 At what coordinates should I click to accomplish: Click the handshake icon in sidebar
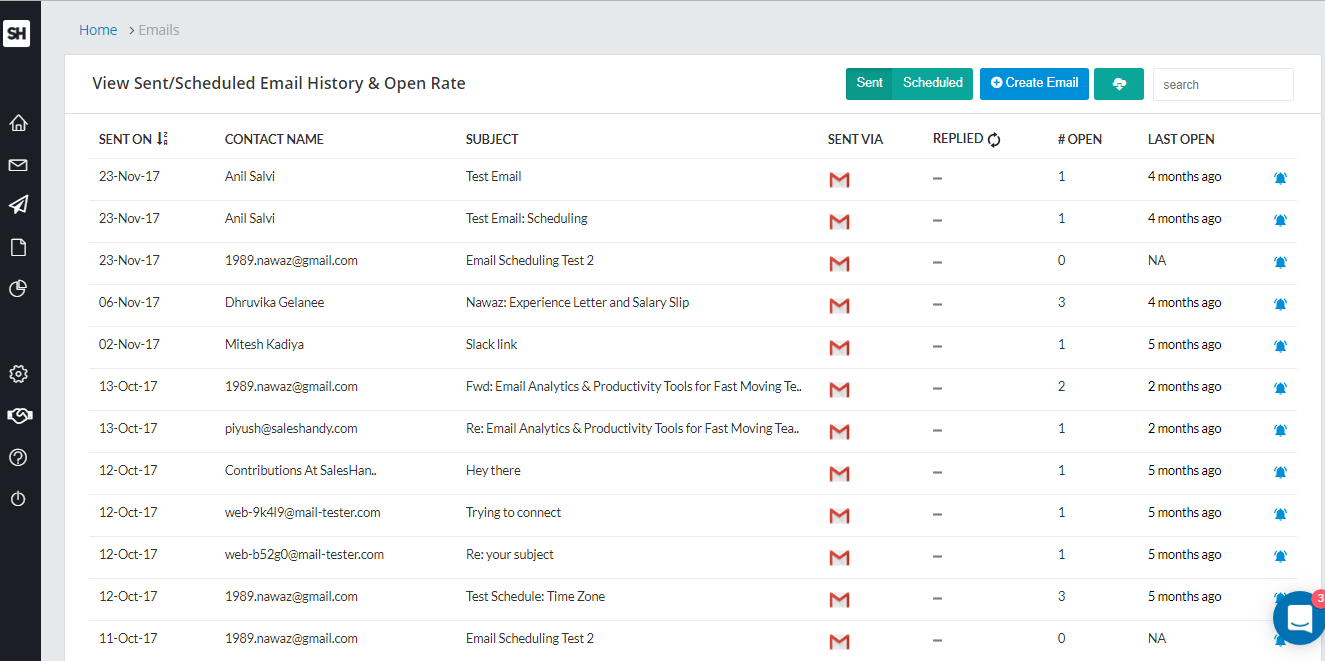pos(18,415)
